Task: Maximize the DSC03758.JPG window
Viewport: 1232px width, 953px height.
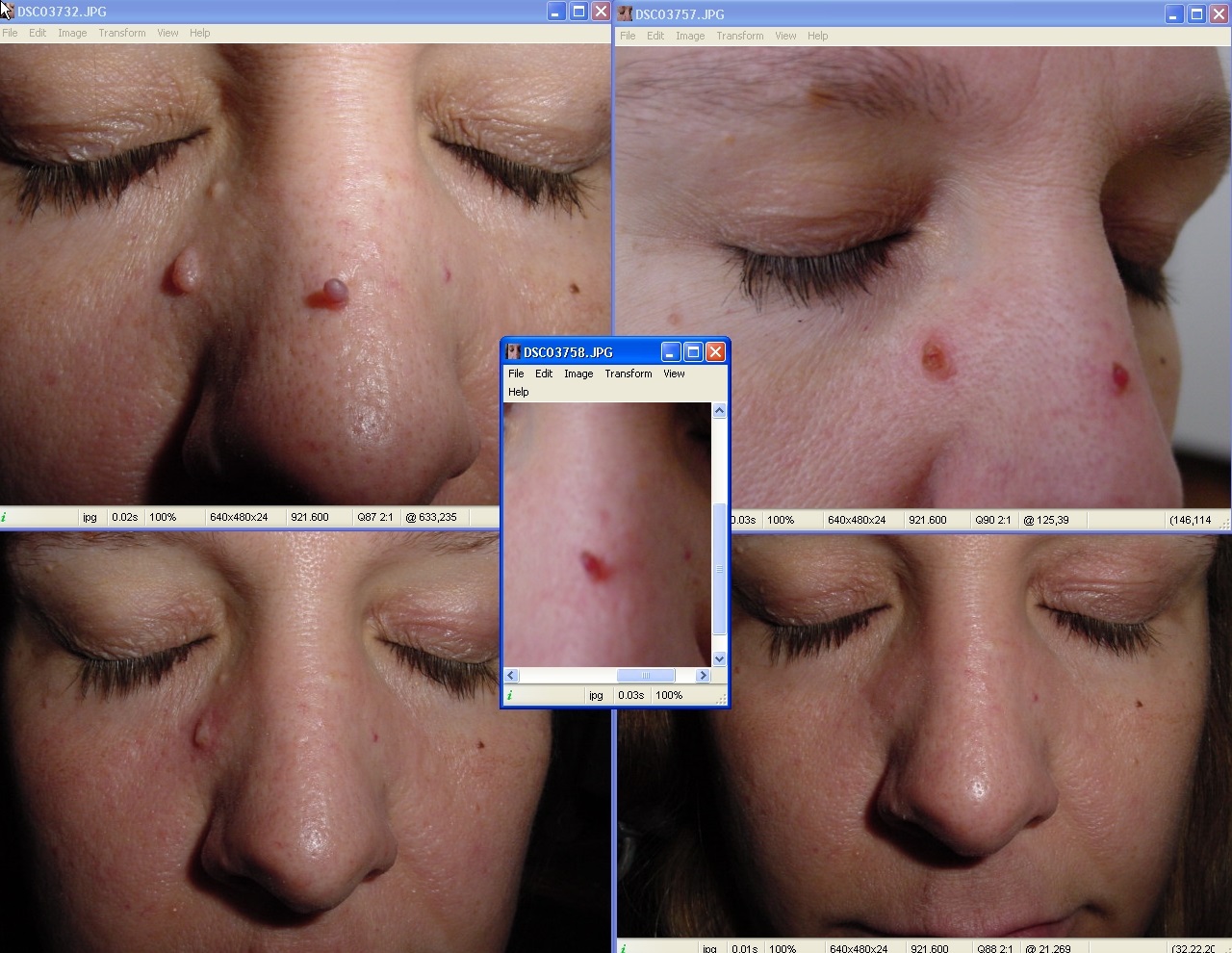Action: click(692, 352)
